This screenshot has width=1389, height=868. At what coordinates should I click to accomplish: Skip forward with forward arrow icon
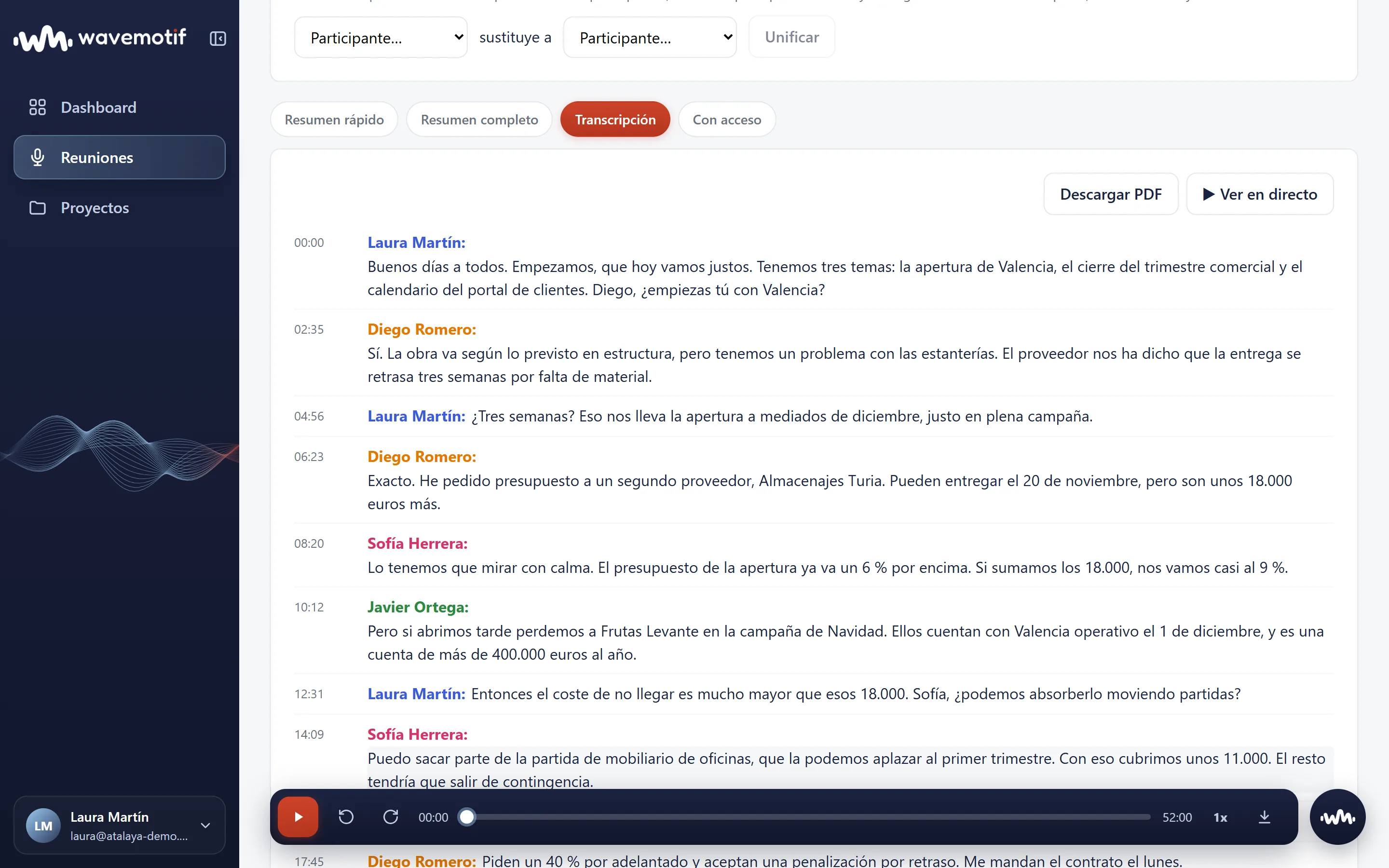coord(391,816)
